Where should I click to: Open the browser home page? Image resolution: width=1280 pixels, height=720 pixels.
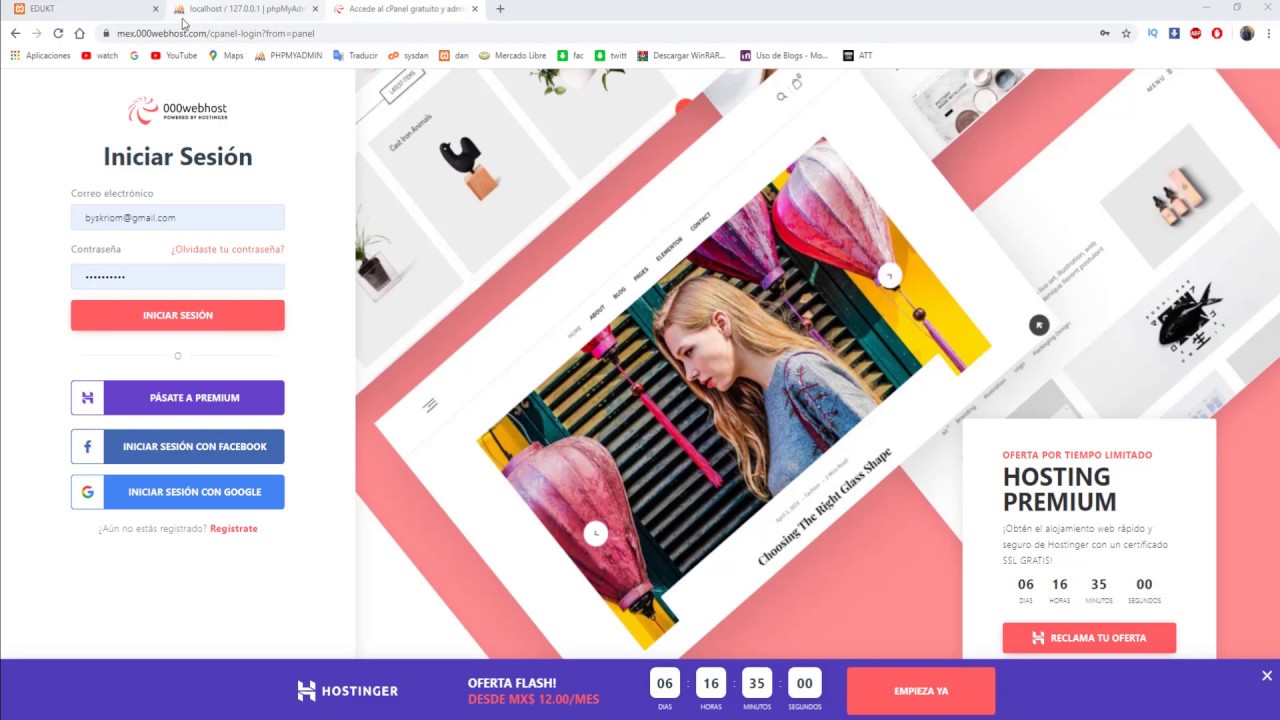click(80, 33)
